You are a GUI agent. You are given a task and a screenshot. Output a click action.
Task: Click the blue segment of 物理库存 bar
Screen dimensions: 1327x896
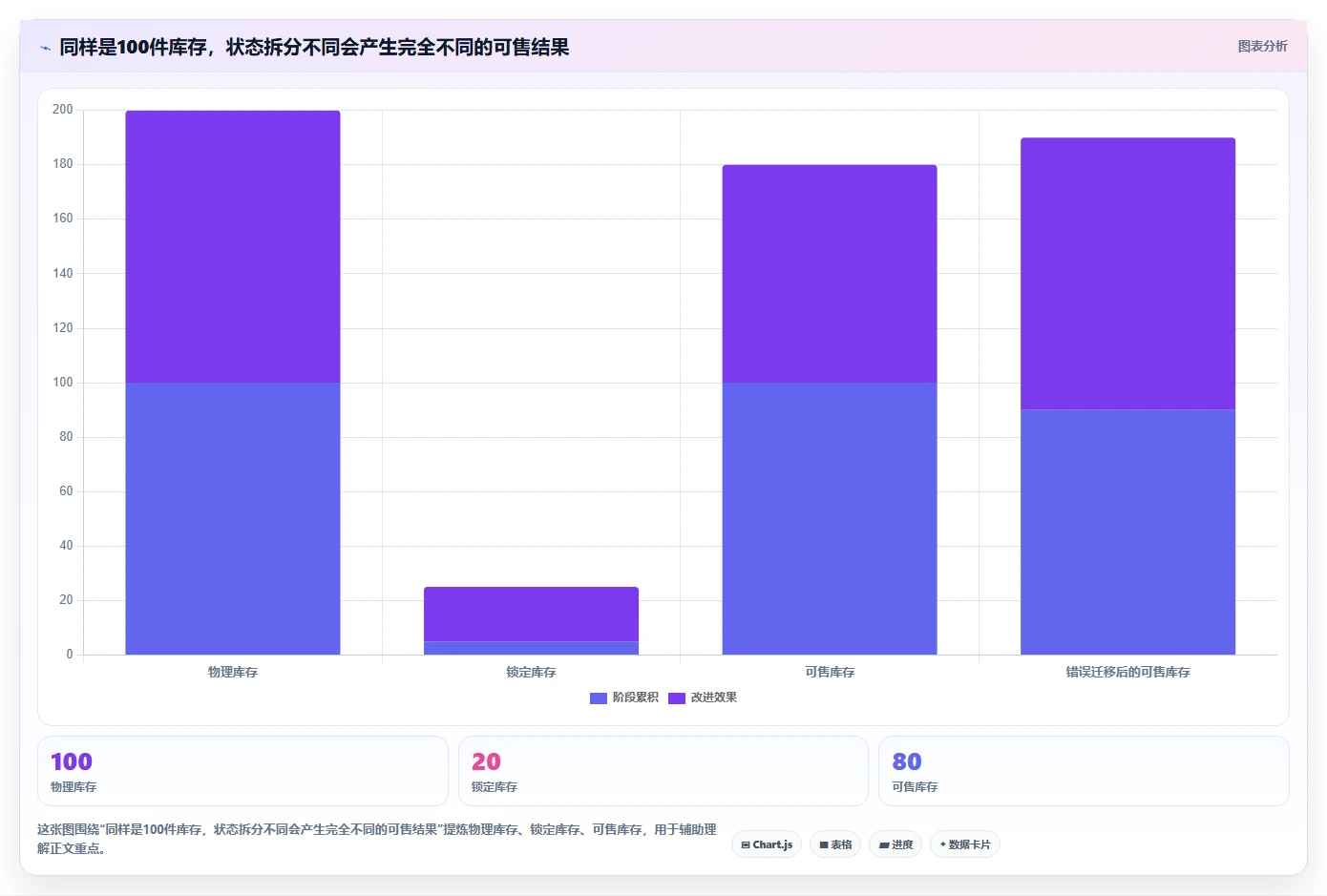tap(233, 519)
